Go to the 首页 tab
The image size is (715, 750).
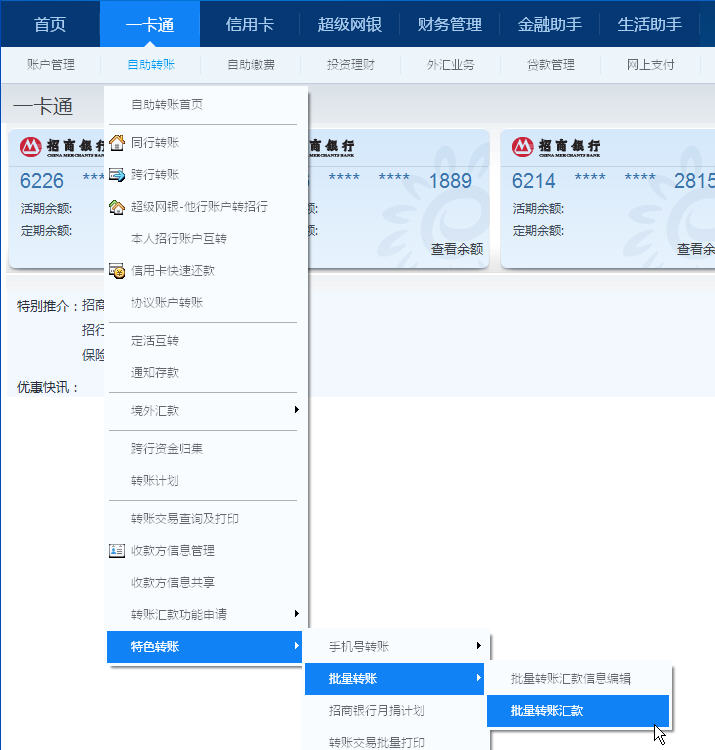(x=50, y=24)
